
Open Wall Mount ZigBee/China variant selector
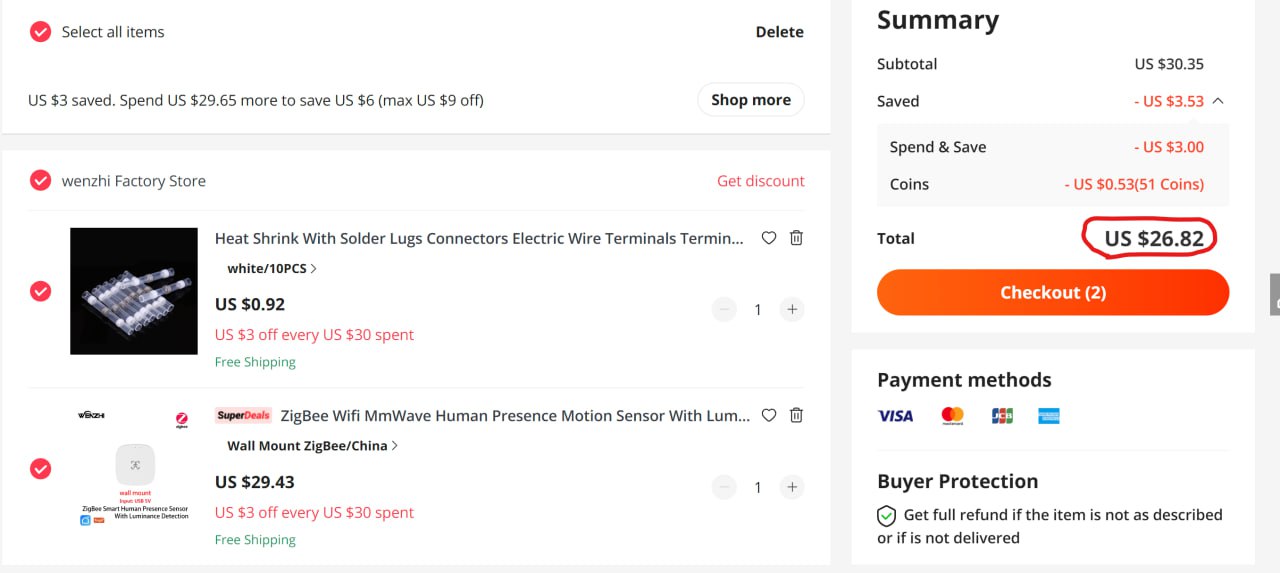tap(312, 446)
